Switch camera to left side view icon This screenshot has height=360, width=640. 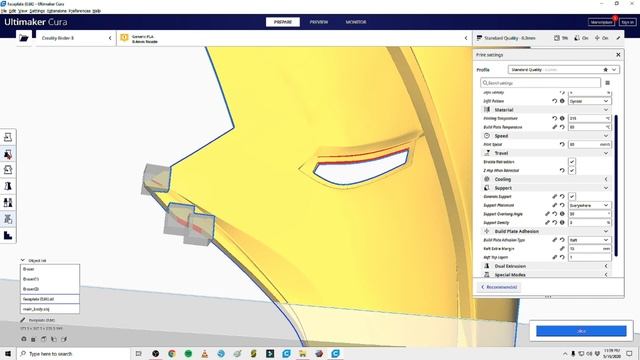coord(54,339)
